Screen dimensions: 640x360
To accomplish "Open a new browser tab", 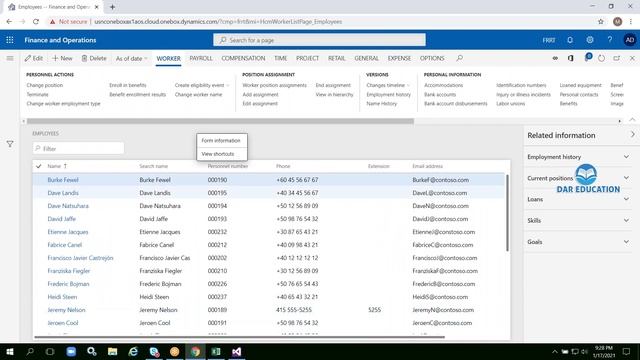I will [x=112, y=7].
